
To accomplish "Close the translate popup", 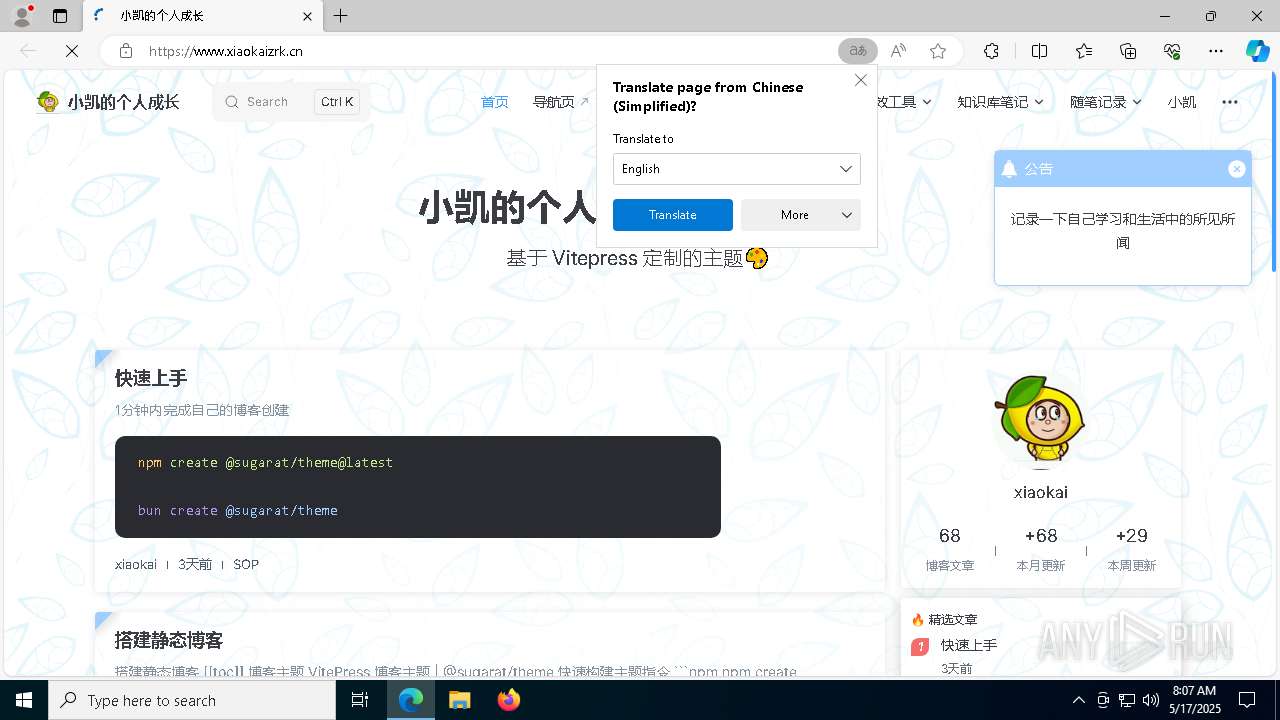I will tap(861, 81).
